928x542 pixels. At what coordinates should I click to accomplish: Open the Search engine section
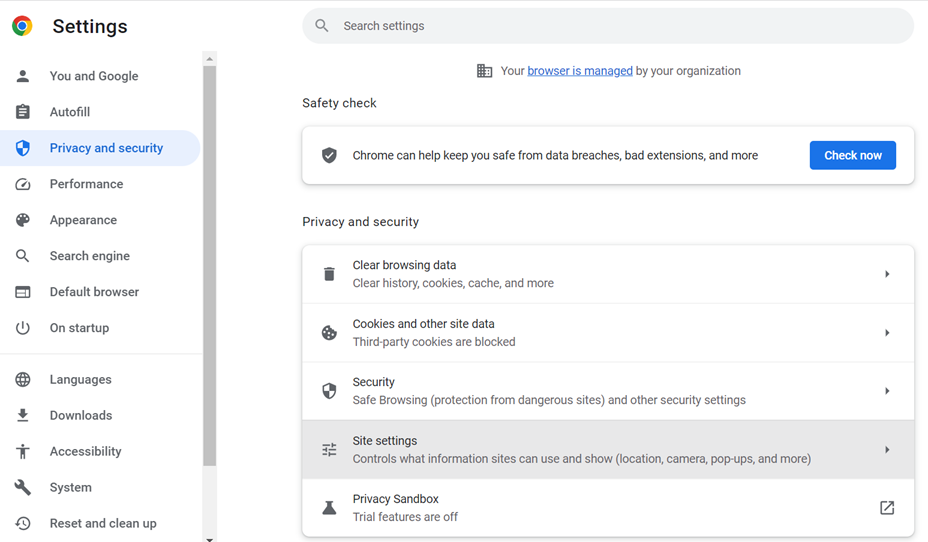click(x=90, y=256)
